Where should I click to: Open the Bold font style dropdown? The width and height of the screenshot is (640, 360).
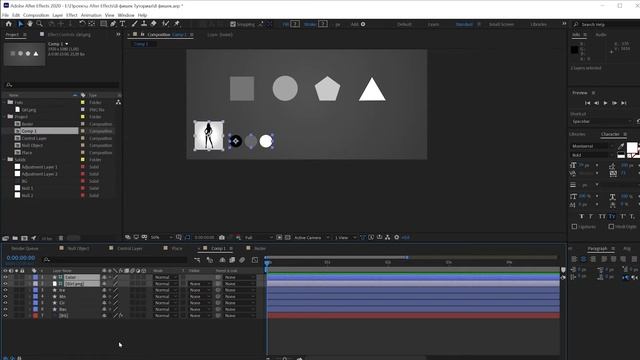[591, 155]
